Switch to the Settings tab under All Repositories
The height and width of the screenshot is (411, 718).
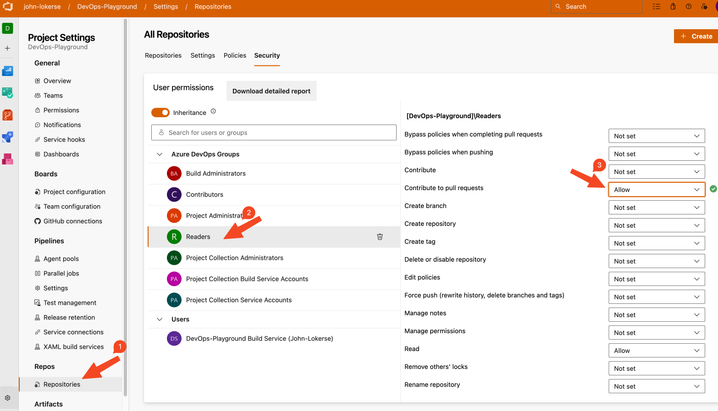202,55
